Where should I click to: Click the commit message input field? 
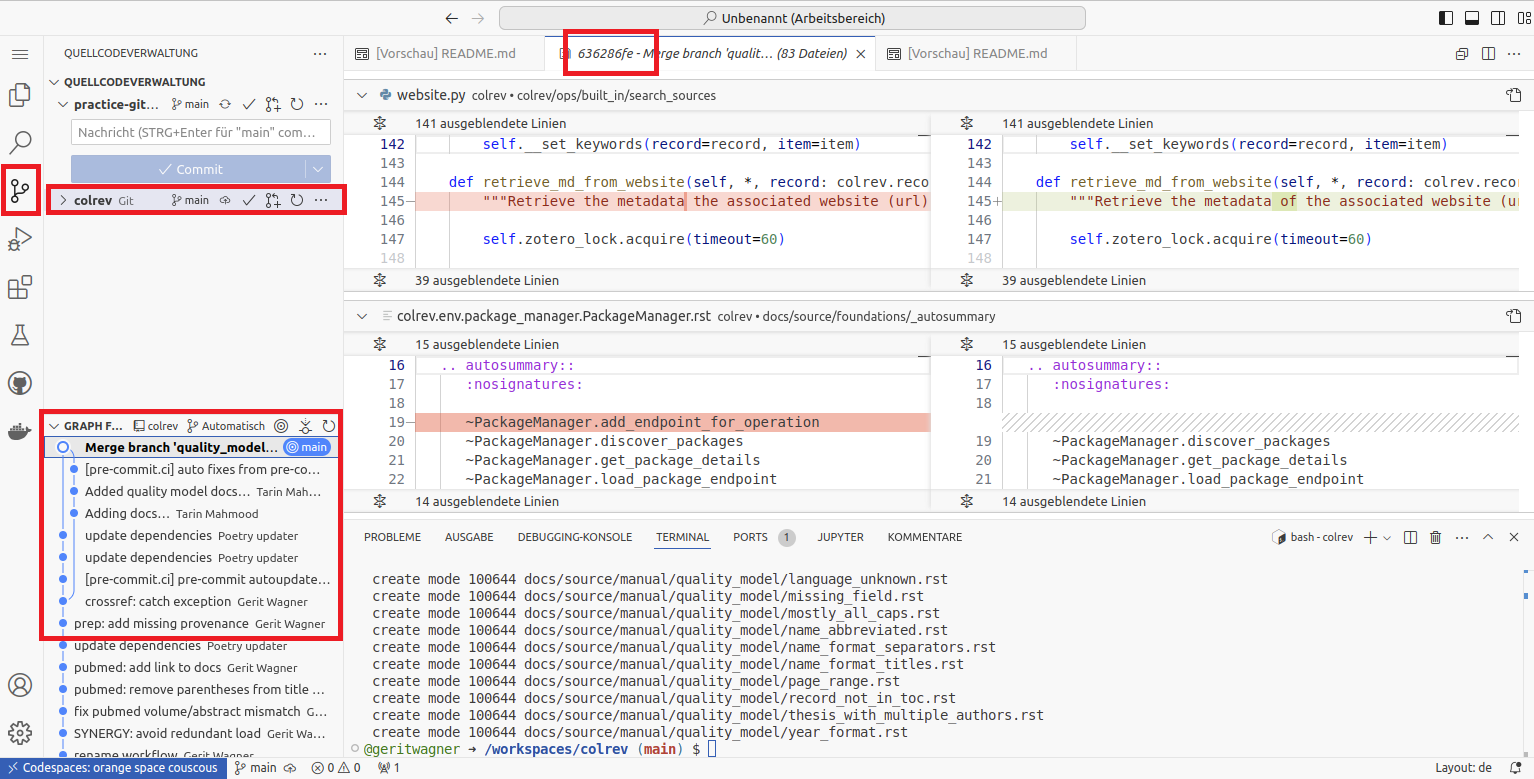[x=200, y=132]
